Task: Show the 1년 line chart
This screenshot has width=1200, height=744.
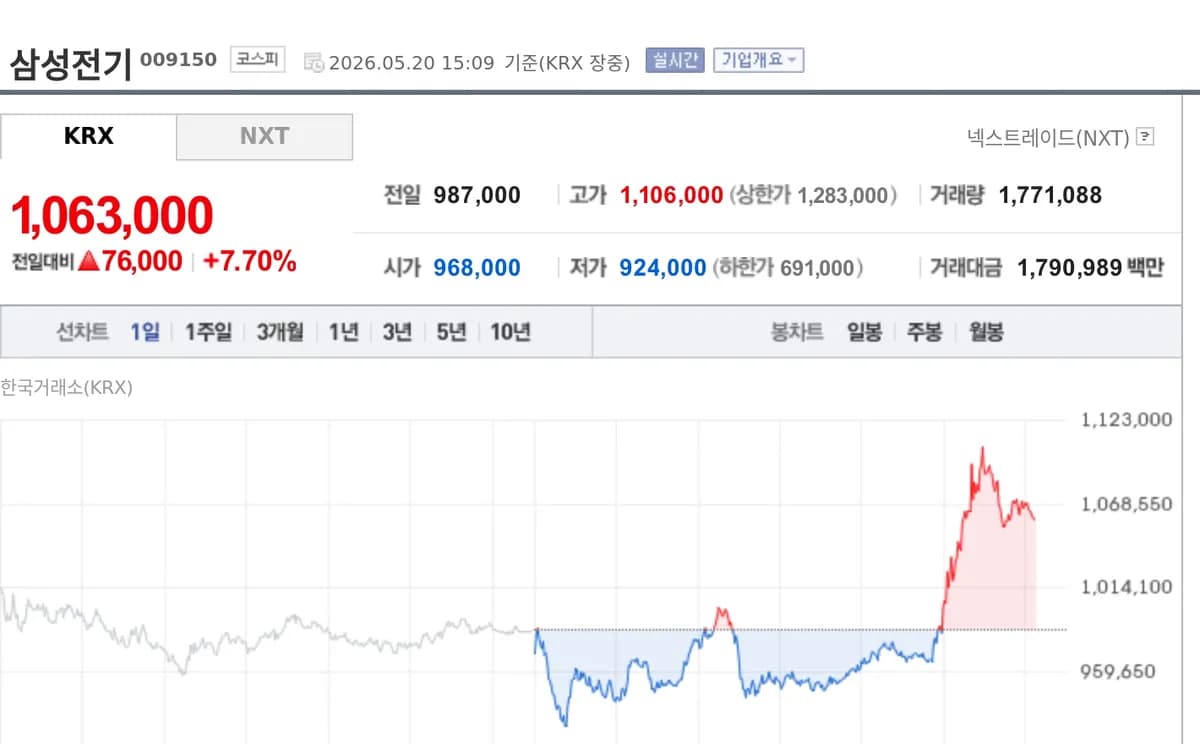Action: (343, 332)
